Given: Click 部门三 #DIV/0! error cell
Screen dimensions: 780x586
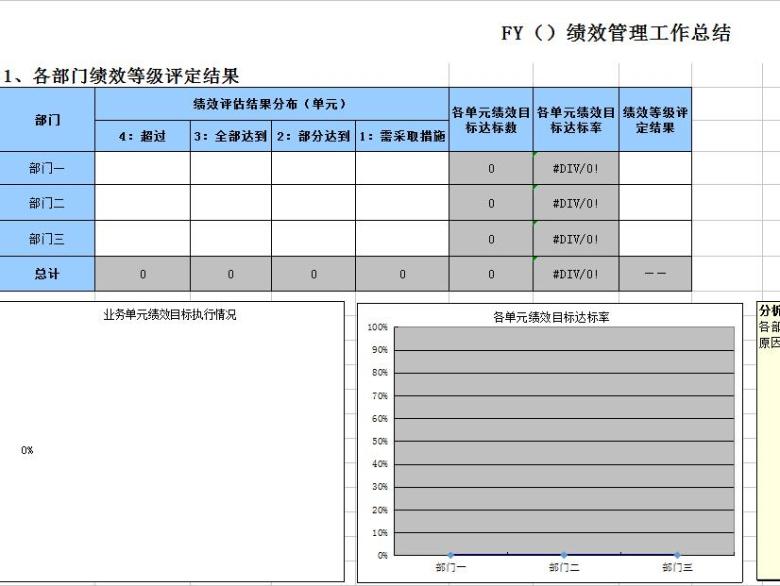Looking at the screenshot, I should coord(576,239).
